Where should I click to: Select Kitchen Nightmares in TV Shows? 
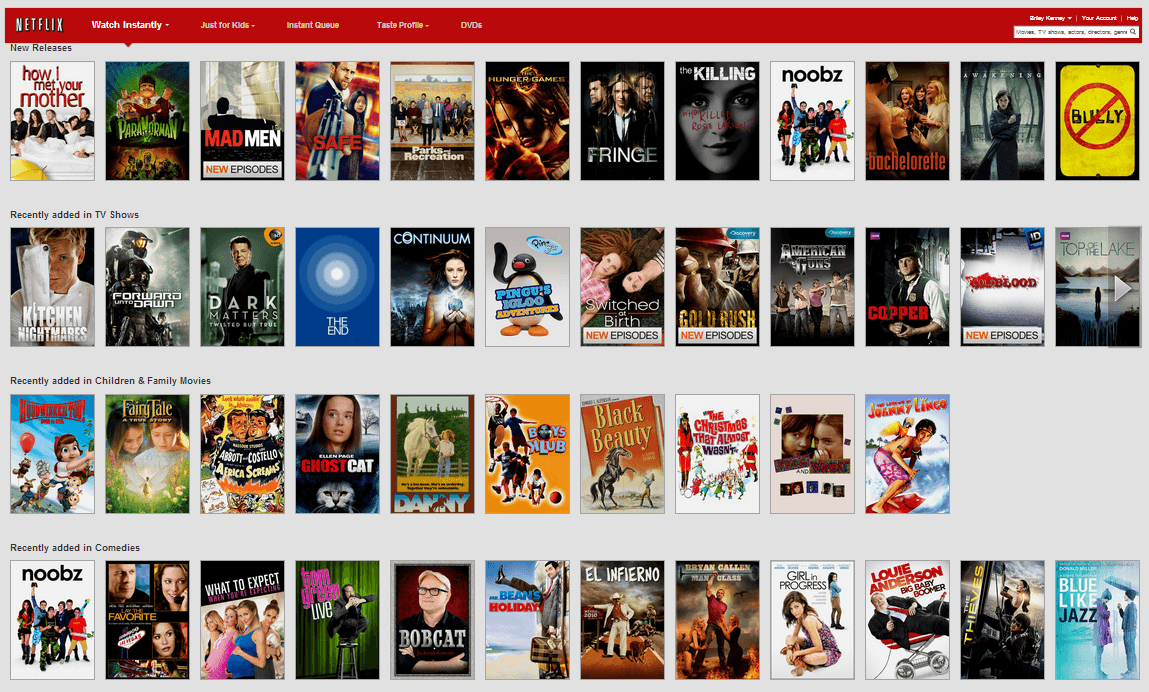click(52, 287)
